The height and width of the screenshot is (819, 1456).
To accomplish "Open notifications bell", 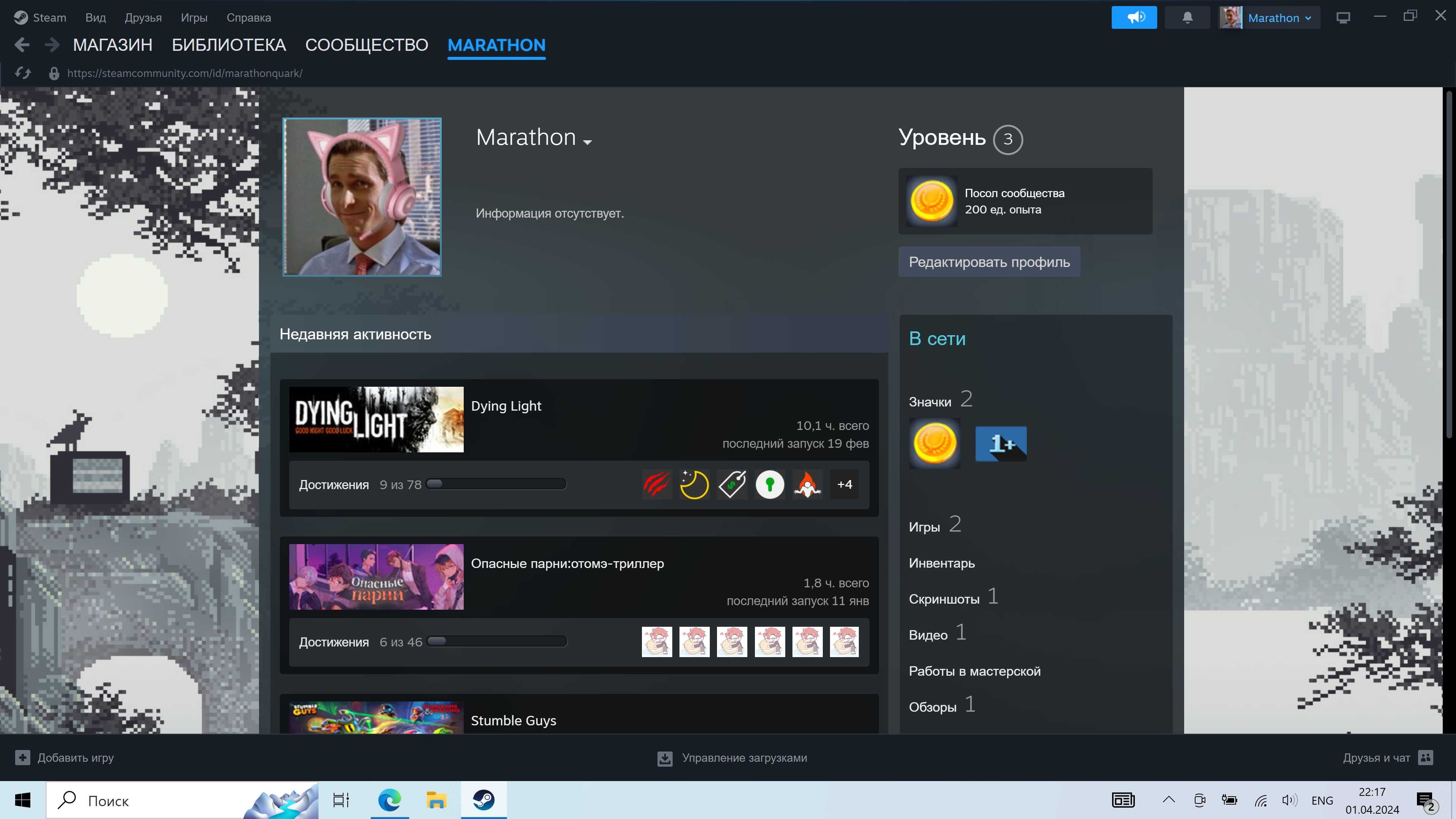I will click(1187, 17).
